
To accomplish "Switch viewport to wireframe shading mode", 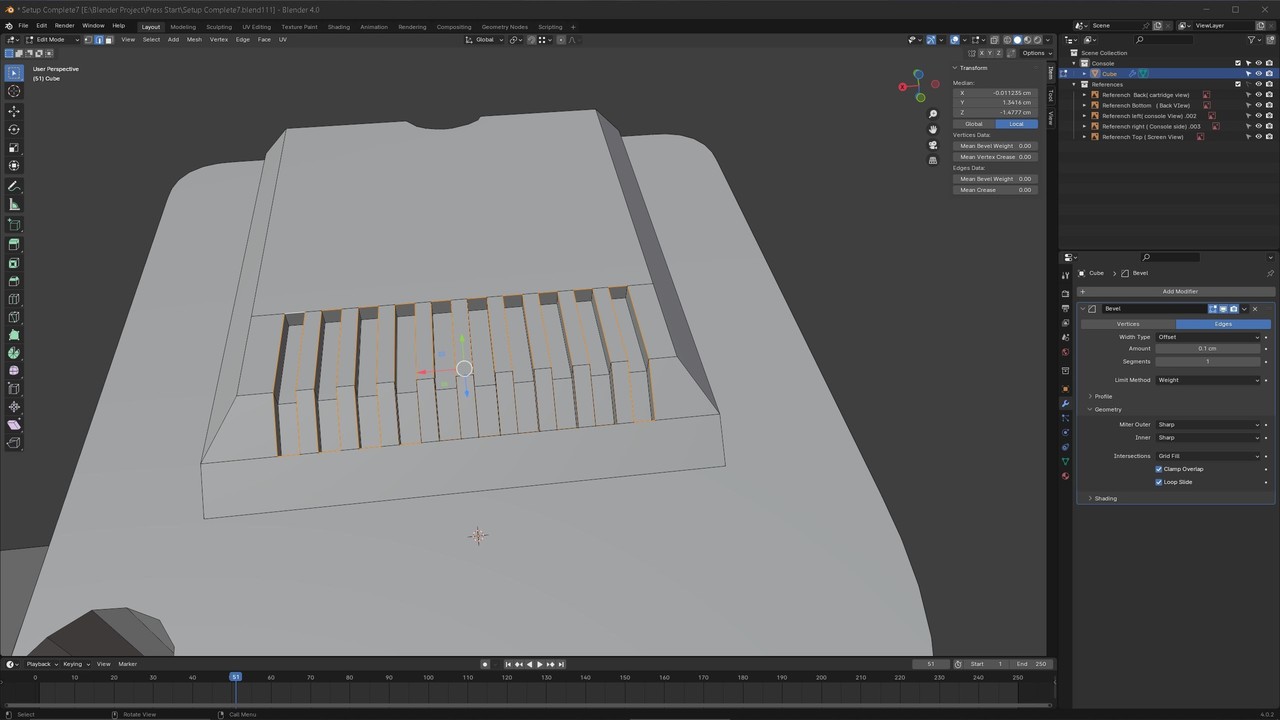I will click(1008, 40).
